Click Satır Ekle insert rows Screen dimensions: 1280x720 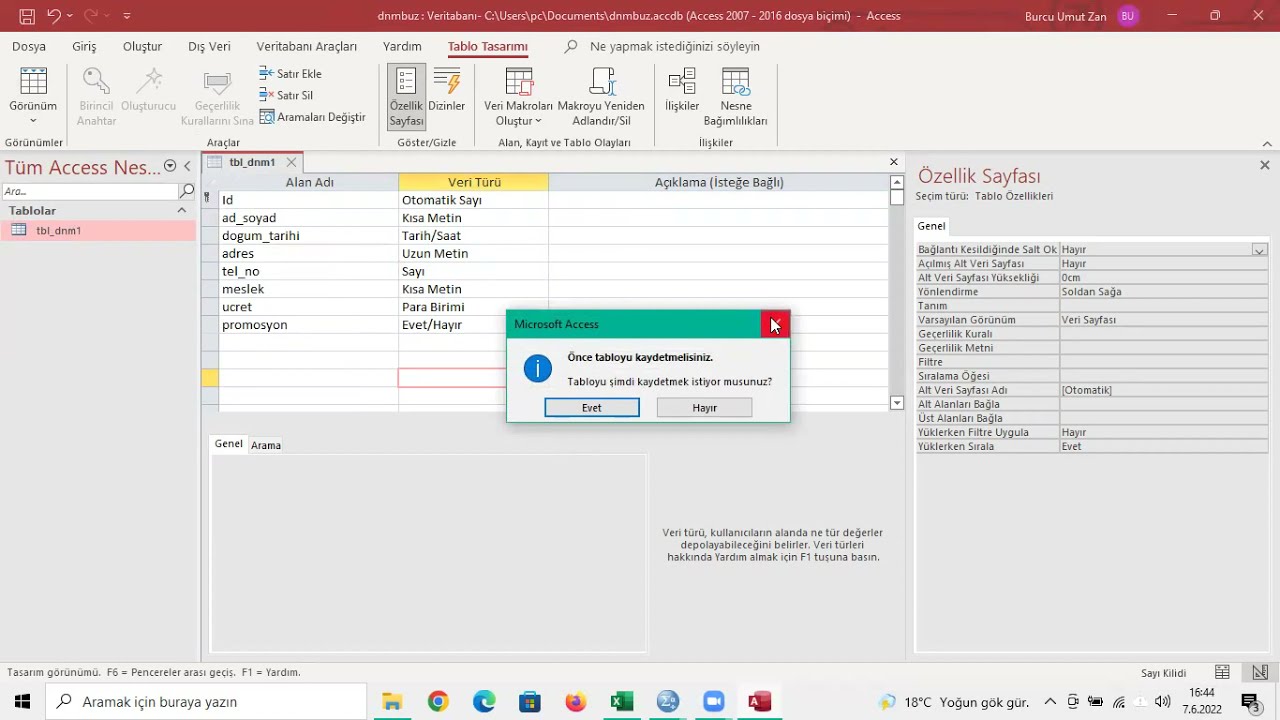(290, 73)
